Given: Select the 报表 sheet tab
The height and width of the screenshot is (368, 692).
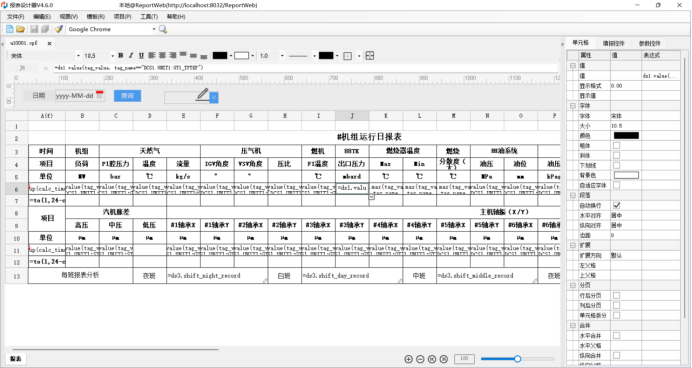Looking at the screenshot, I should click(15, 359).
